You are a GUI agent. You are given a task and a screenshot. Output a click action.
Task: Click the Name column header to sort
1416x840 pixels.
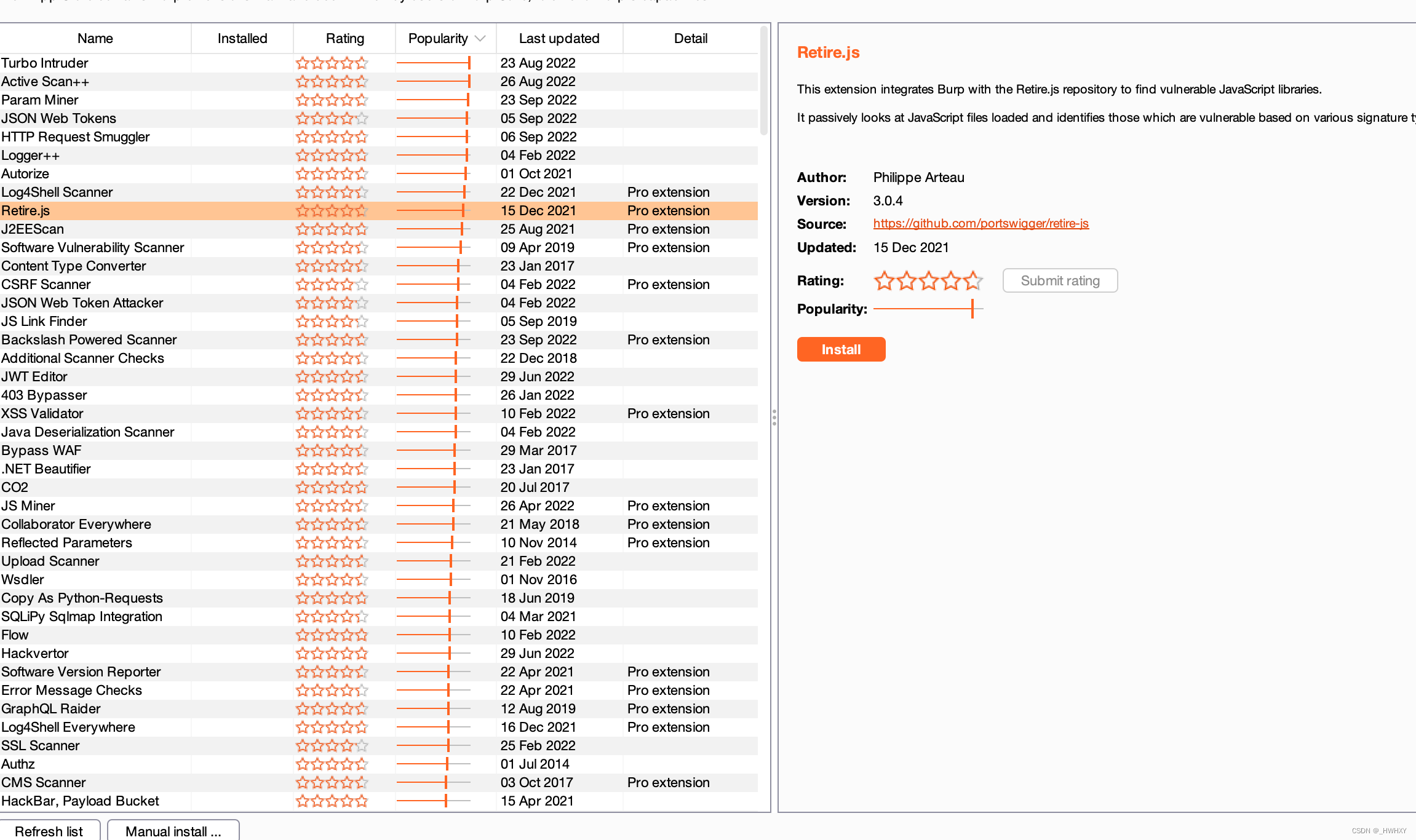pyautogui.click(x=95, y=38)
